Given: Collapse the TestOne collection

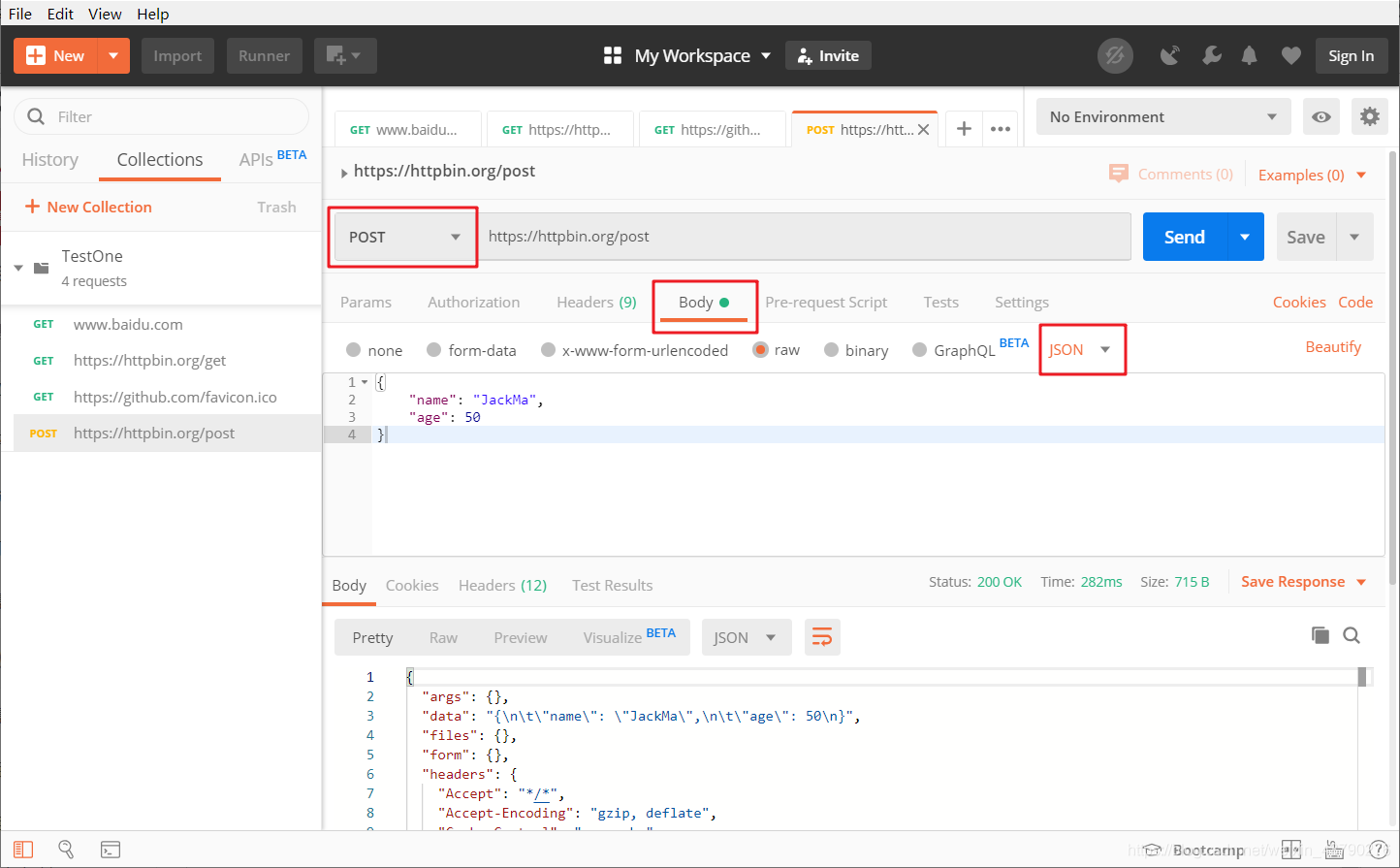Looking at the screenshot, I should [x=18, y=268].
